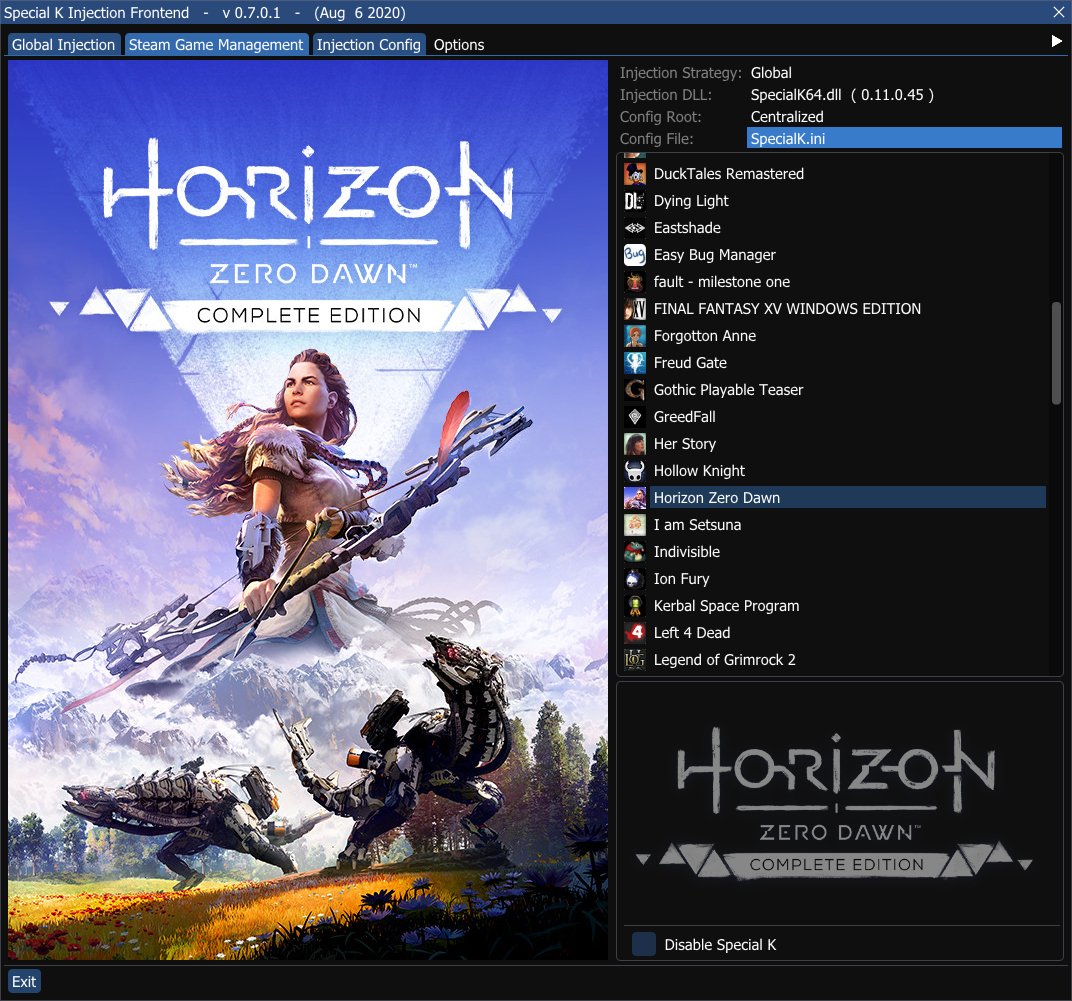Go to the Options tab

tap(459, 44)
